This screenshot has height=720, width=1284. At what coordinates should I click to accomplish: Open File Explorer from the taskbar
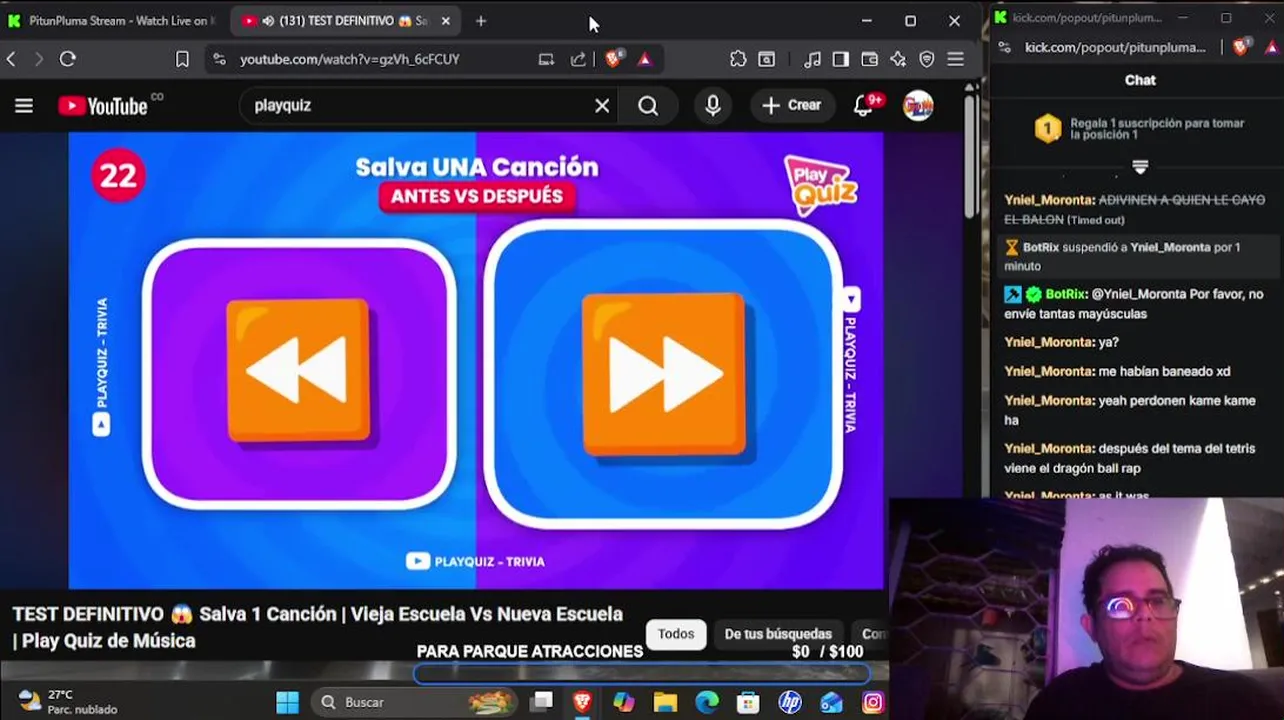(665, 702)
